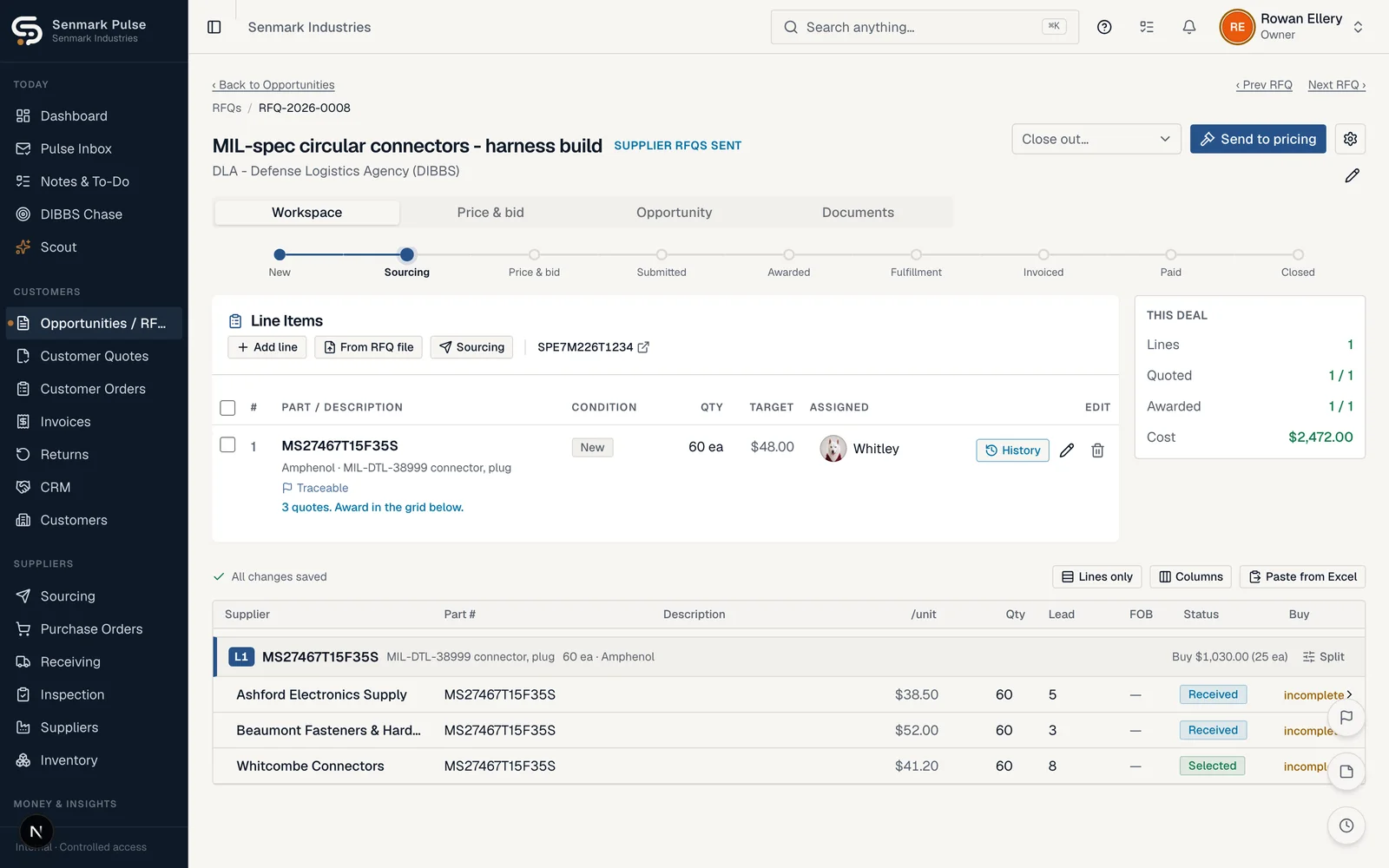
Task: Click From RFQ file button
Action: [x=369, y=347]
